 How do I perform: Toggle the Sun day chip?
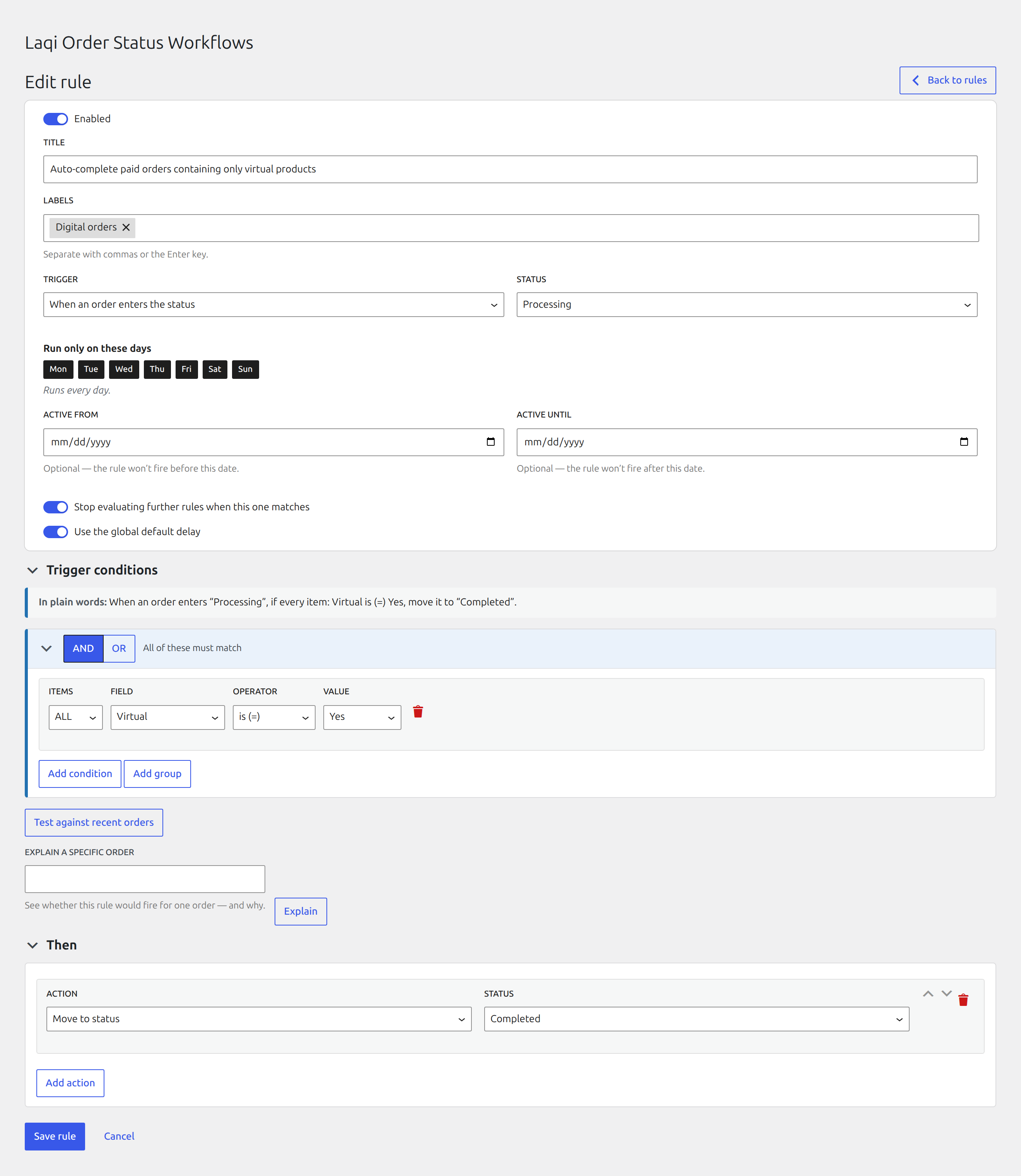coord(246,370)
